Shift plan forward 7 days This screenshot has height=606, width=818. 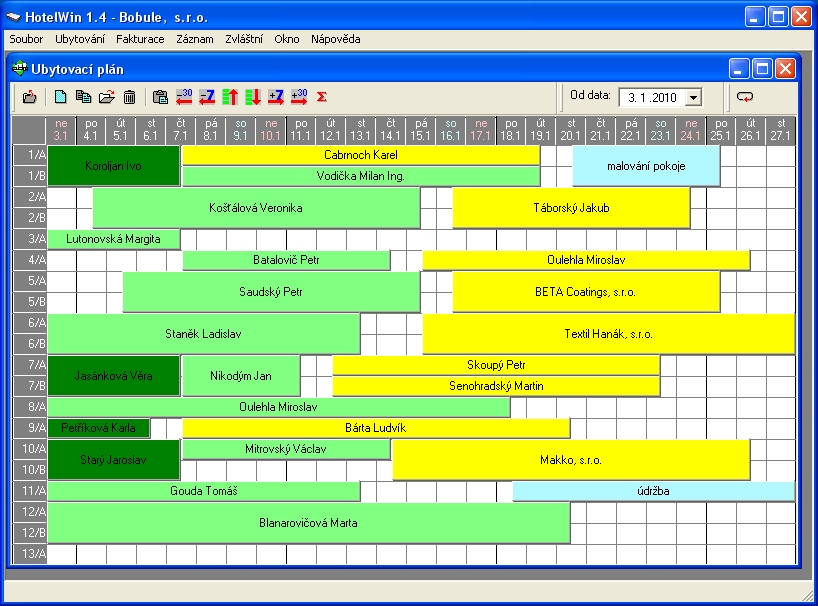[276, 97]
